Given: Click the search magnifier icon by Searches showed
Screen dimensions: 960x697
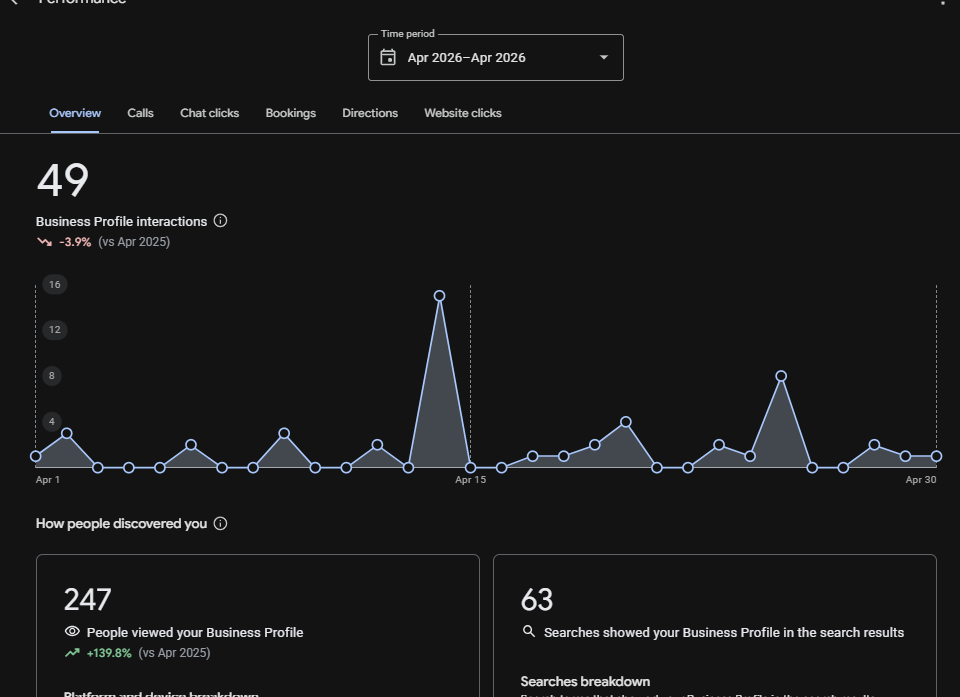Looking at the screenshot, I should (528, 631).
